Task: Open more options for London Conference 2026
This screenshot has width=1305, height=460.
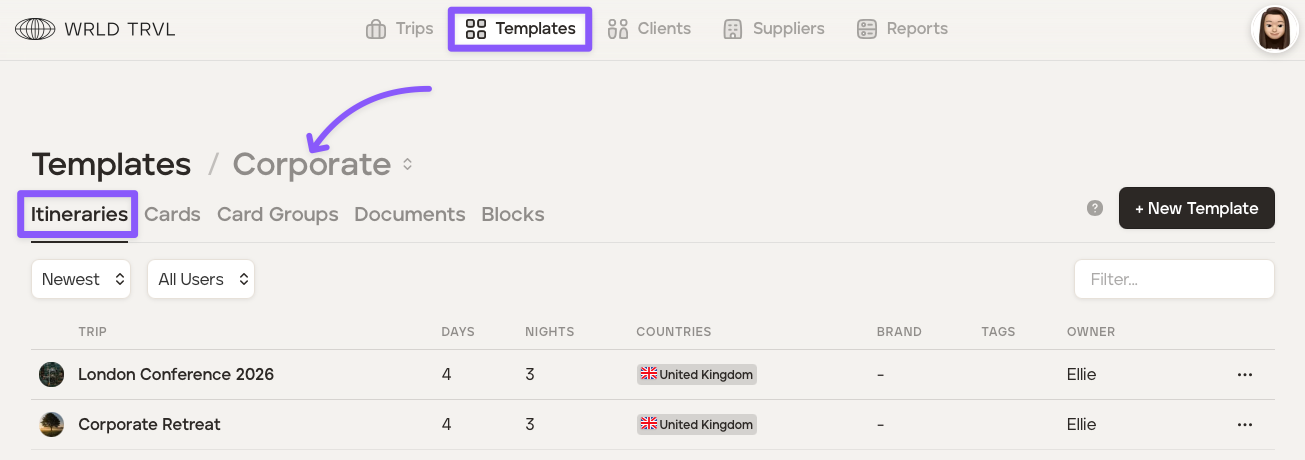Action: [1244, 375]
